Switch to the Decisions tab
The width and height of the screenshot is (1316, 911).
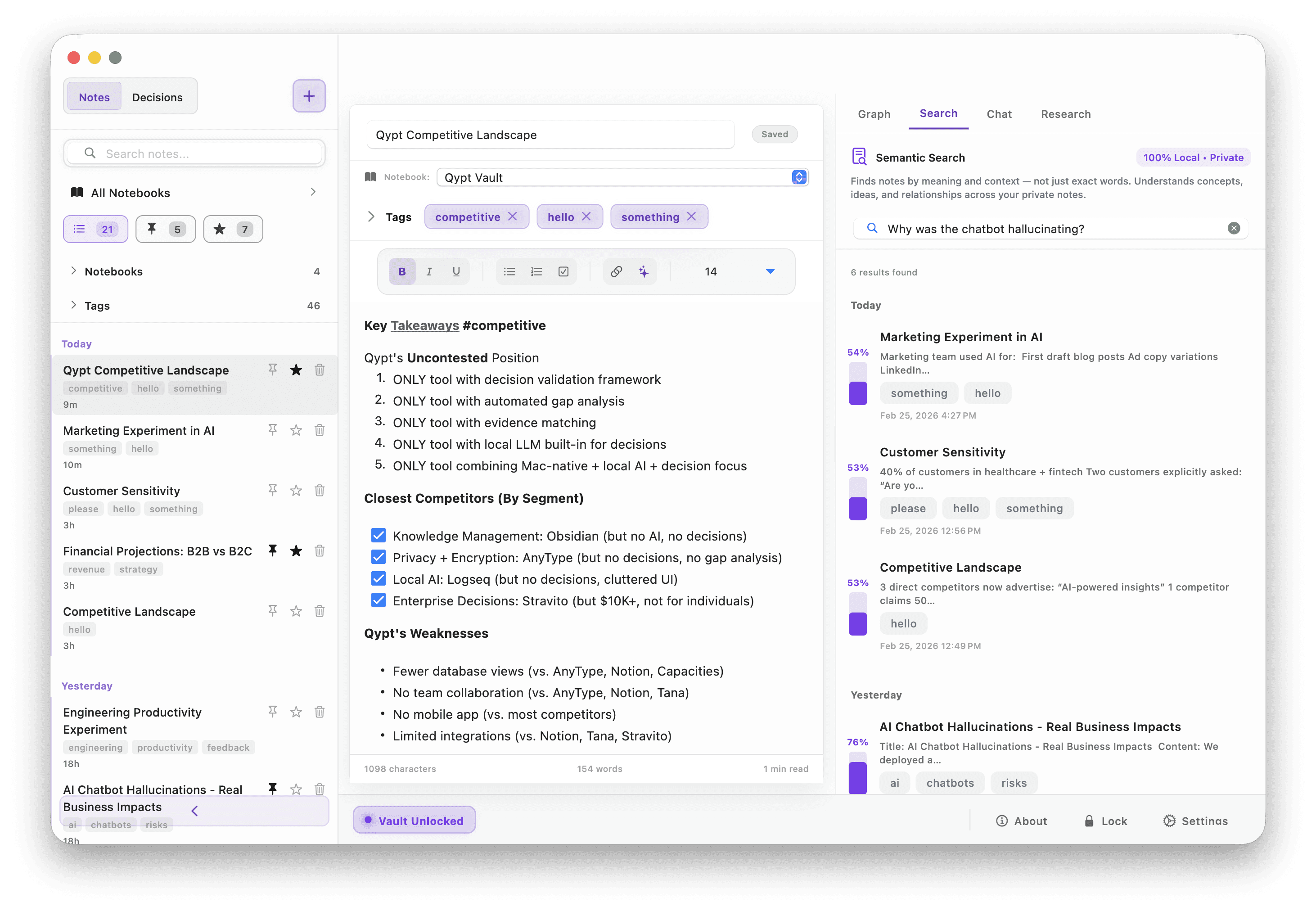click(x=157, y=97)
